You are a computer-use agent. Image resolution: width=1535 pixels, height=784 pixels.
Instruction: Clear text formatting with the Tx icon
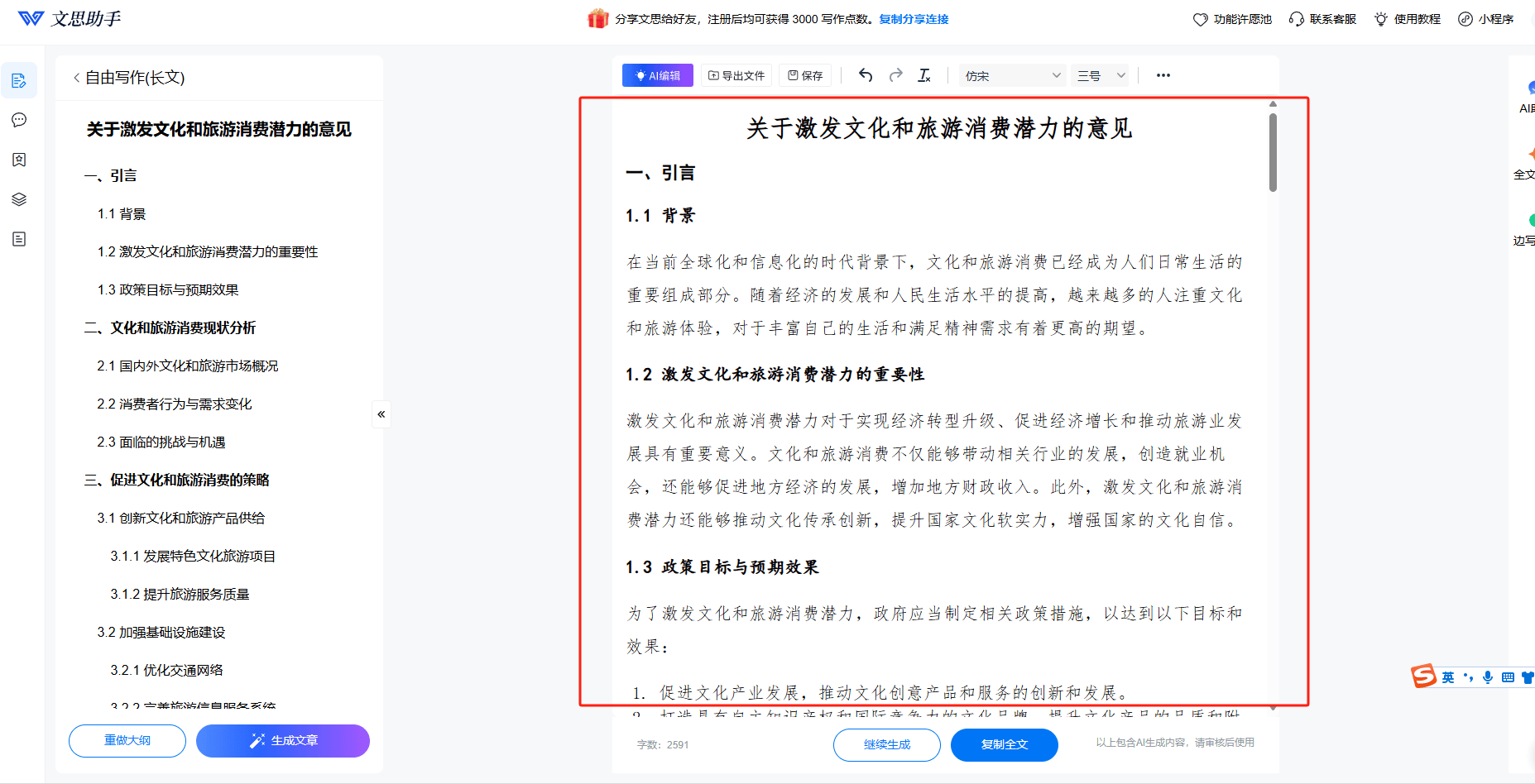(925, 75)
